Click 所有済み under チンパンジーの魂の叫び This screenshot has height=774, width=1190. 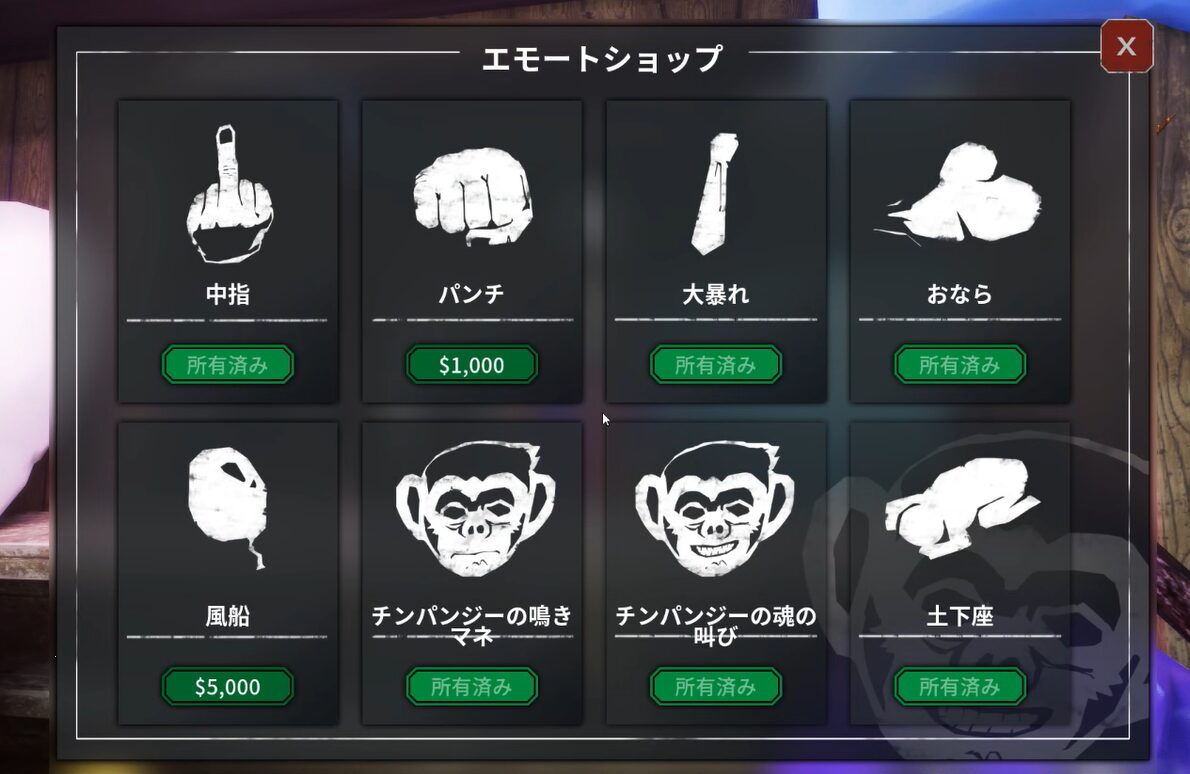coord(716,687)
